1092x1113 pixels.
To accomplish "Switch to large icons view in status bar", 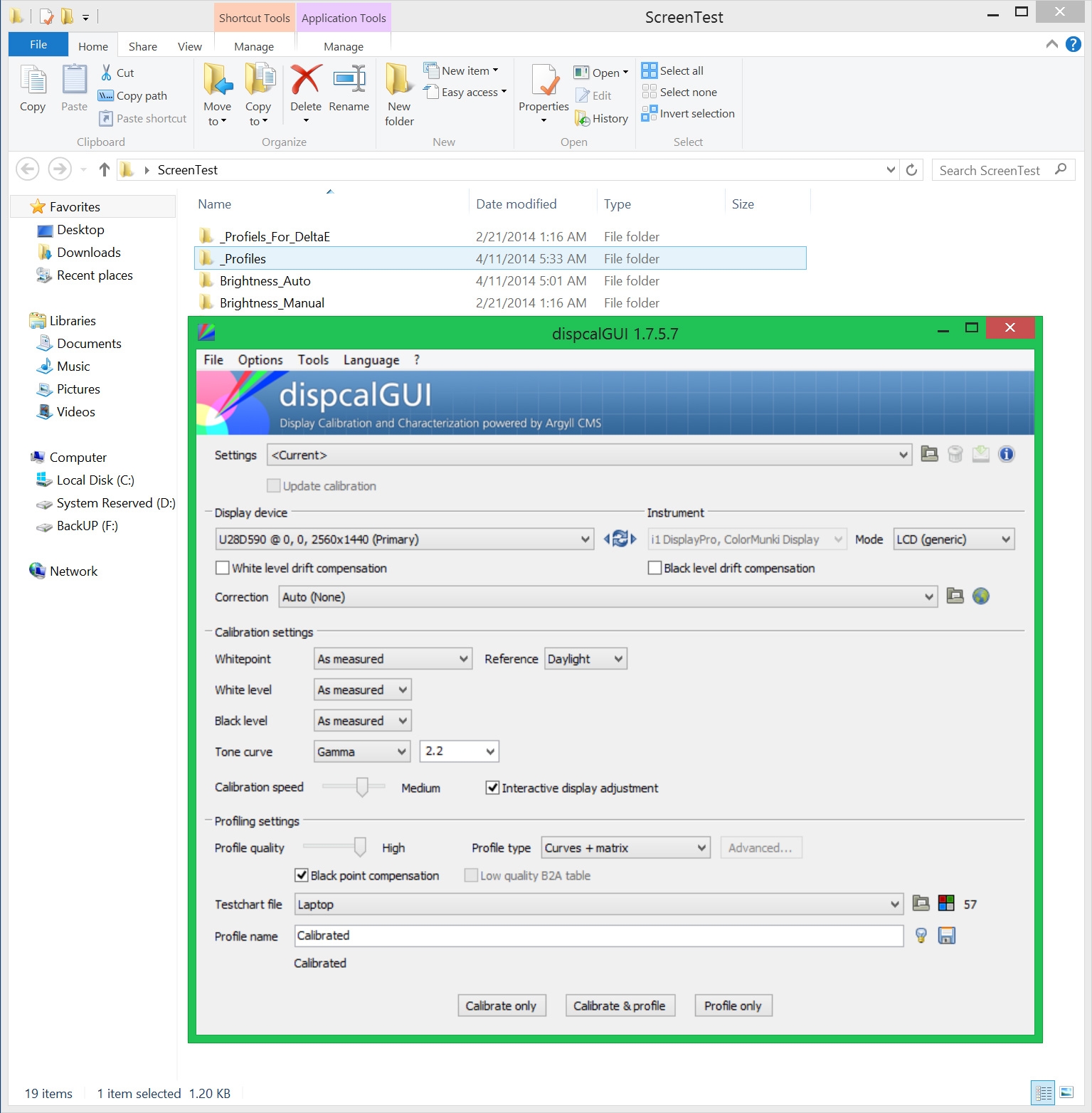I will (x=1066, y=1092).
